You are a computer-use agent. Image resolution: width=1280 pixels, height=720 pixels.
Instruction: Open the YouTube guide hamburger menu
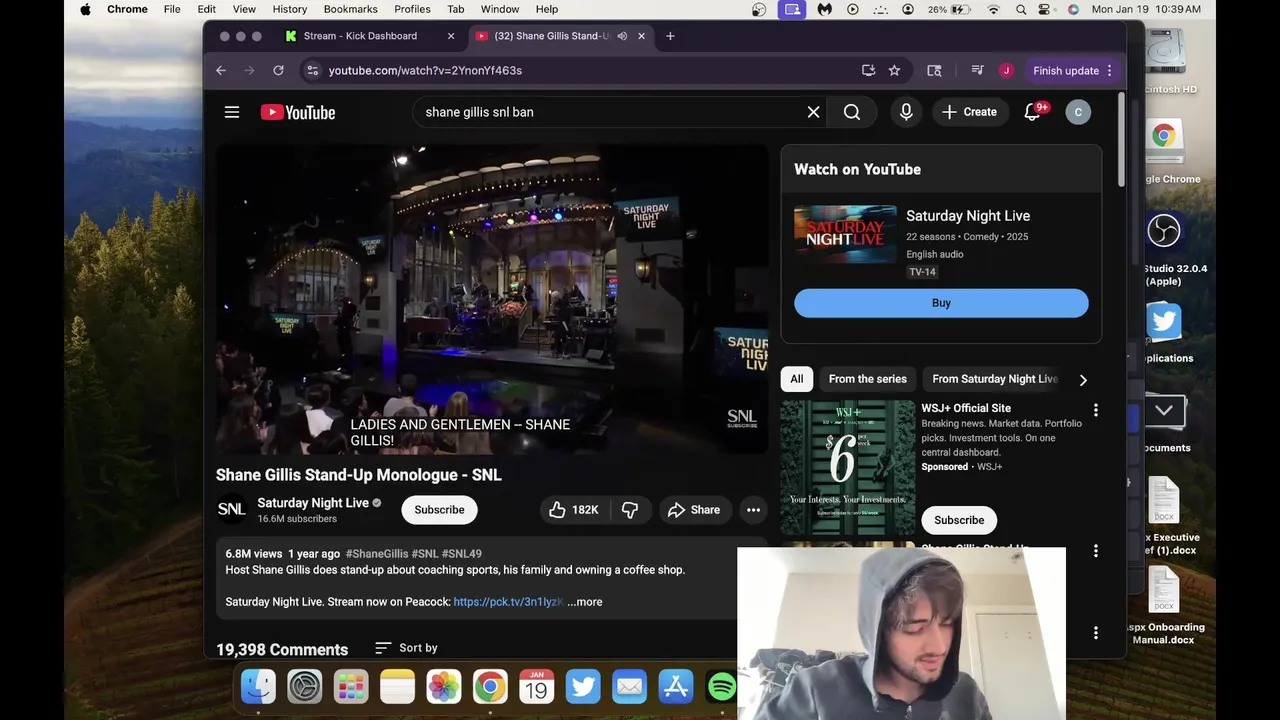click(x=232, y=112)
